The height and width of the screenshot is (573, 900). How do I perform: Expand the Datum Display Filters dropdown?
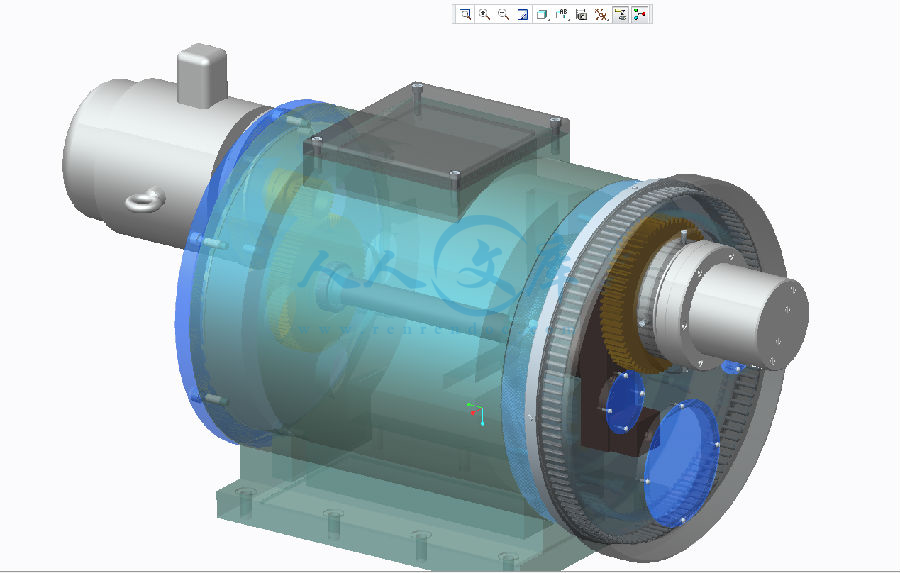click(601, 14)
